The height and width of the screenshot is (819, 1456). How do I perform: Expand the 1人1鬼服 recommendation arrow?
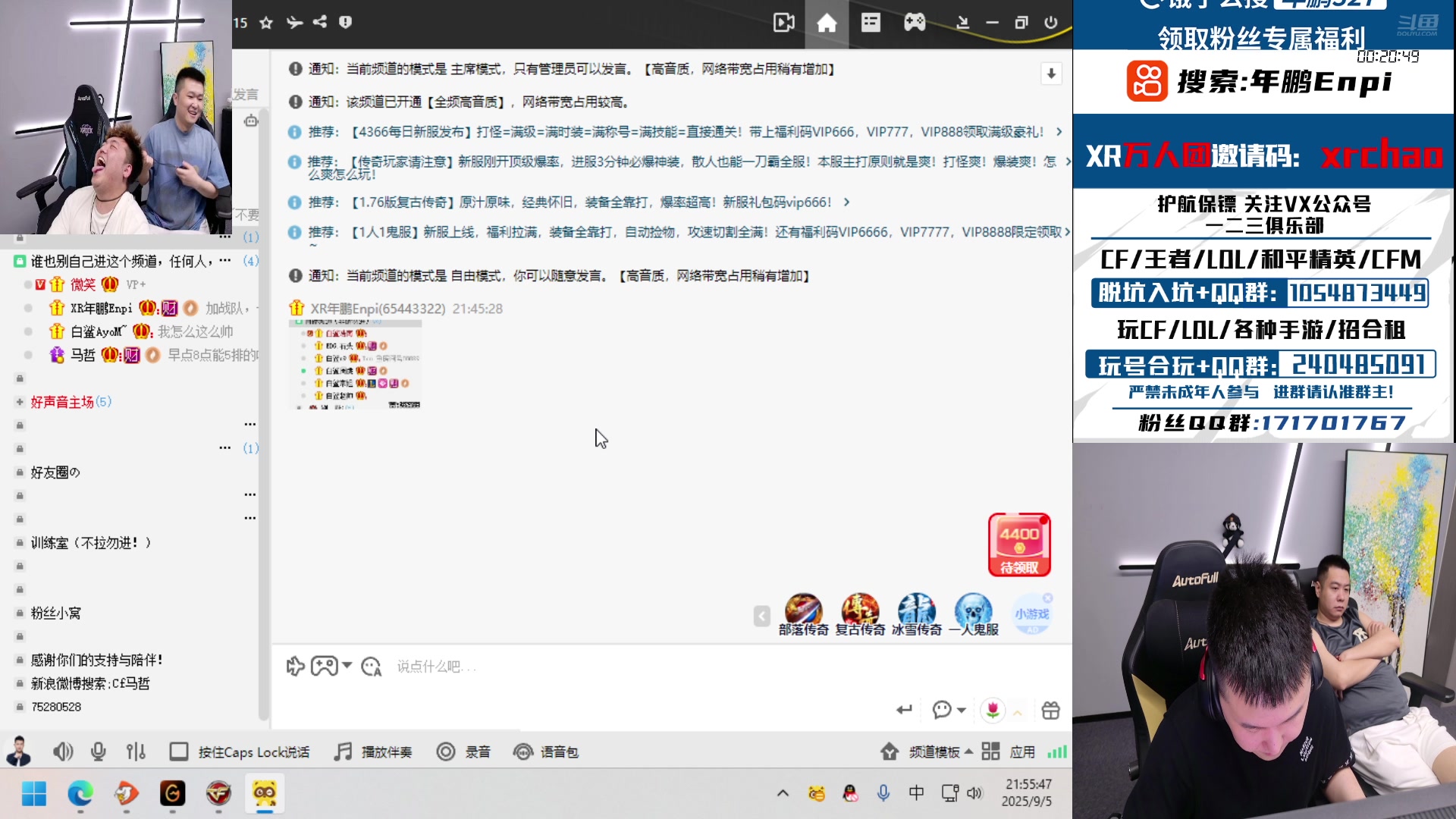1067,232
